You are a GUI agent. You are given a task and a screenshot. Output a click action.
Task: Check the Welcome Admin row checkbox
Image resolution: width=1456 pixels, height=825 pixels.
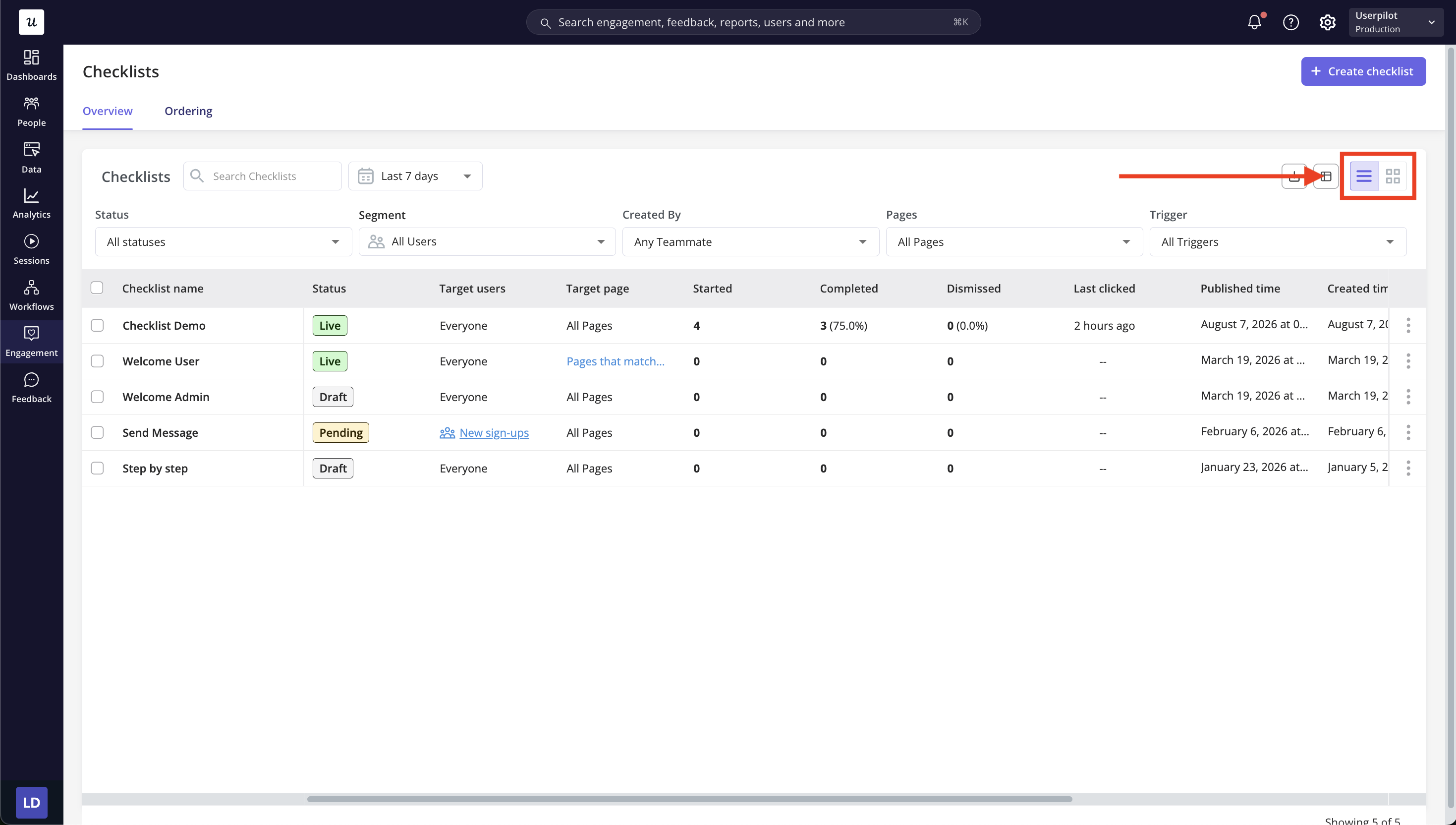98,397
